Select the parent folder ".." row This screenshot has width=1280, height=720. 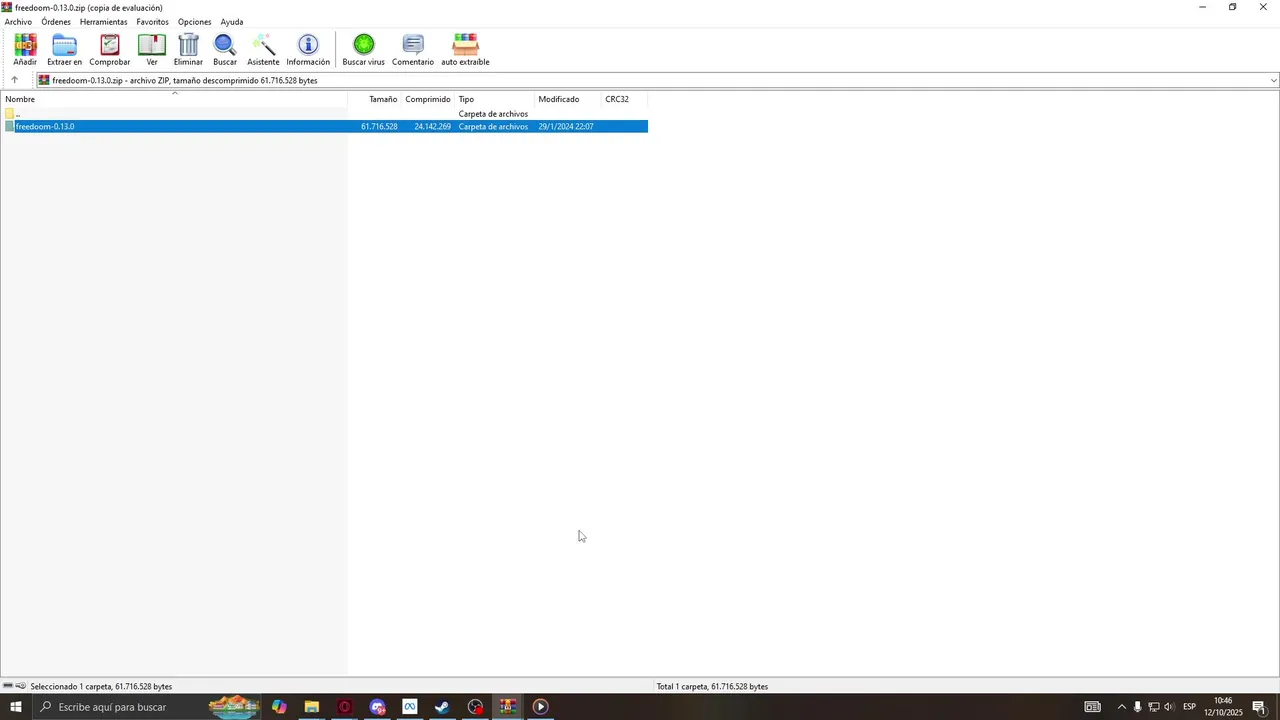[x=325, y=114]
